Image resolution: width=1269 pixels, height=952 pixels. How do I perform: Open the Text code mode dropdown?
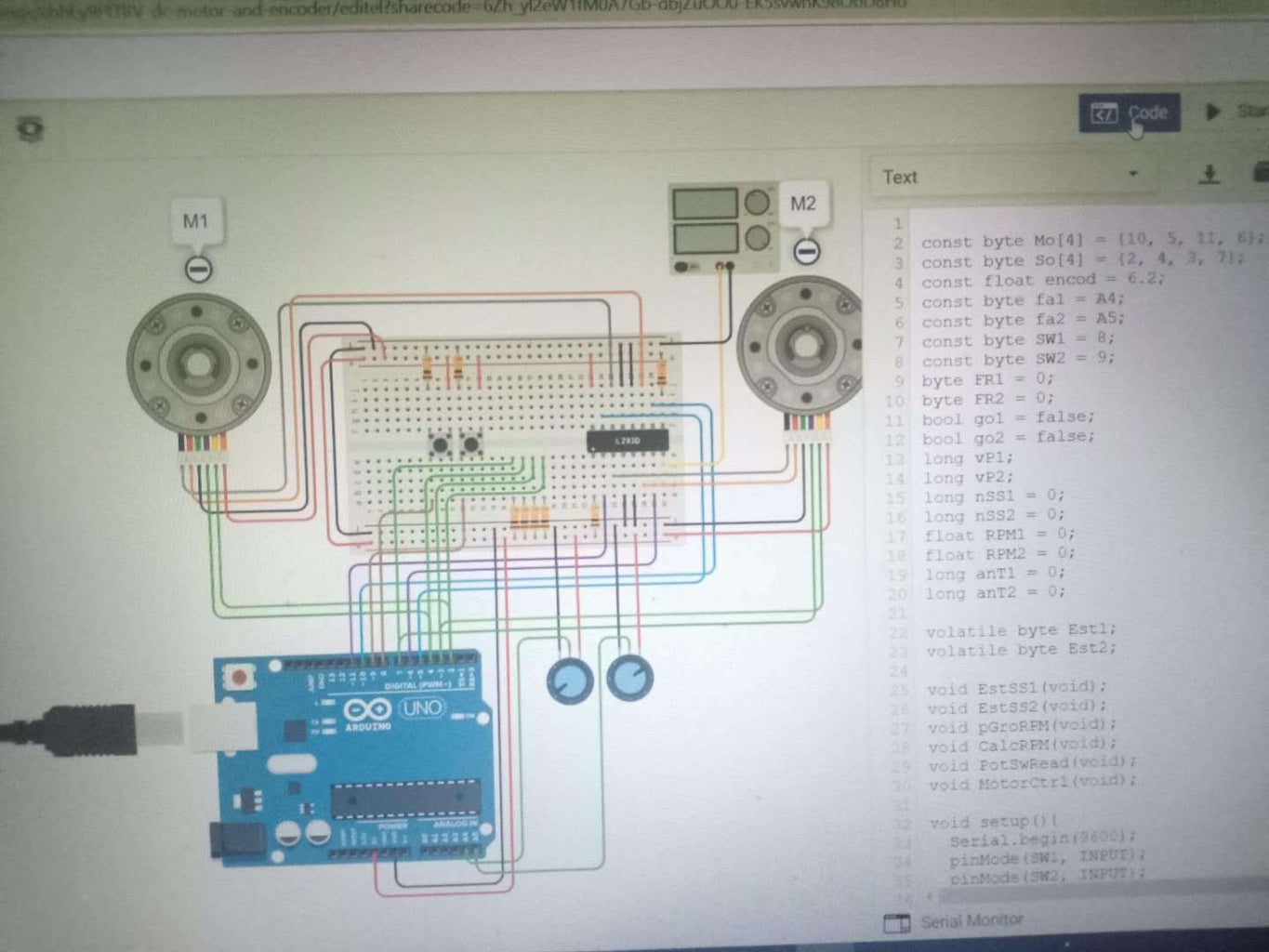click(1132, 176)
